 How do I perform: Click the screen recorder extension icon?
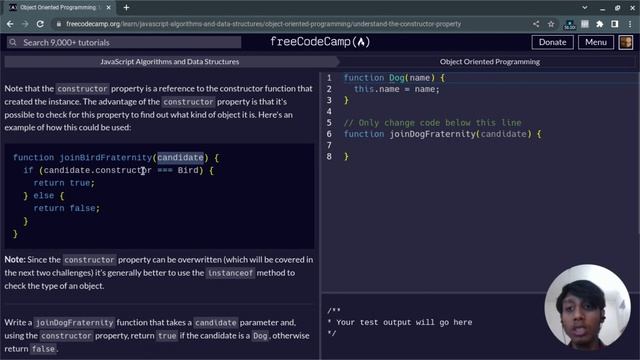pos(569,24)
